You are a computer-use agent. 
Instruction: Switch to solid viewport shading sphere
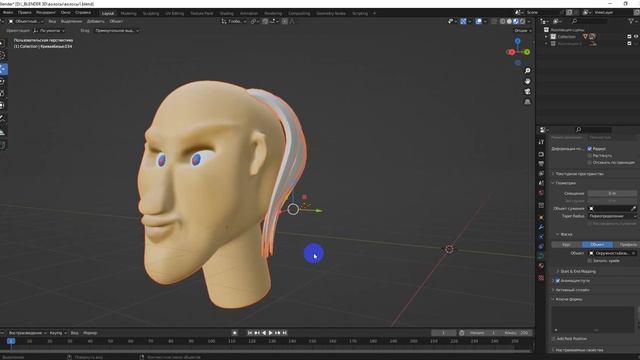(x=509, y=21)
